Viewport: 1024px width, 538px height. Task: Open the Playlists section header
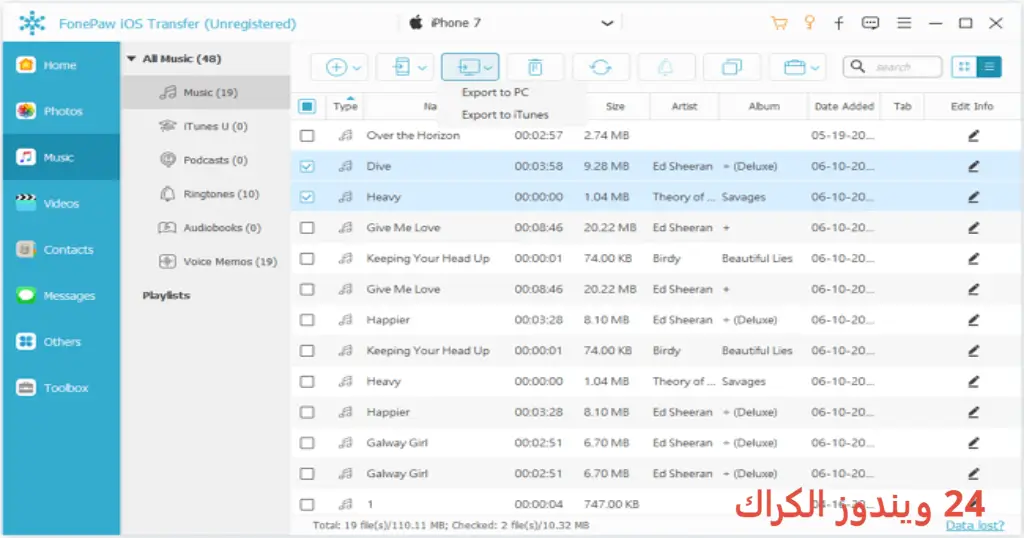pyautogui.click(x=166, y=296)
